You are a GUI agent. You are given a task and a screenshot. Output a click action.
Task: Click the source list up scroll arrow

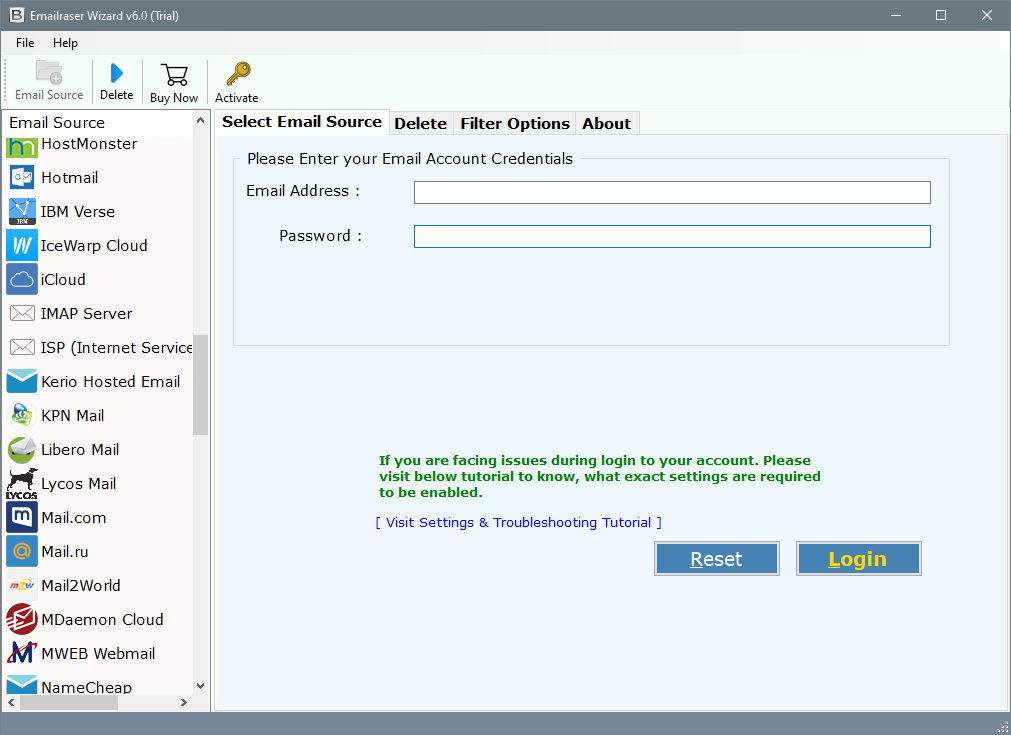point(201,121)
